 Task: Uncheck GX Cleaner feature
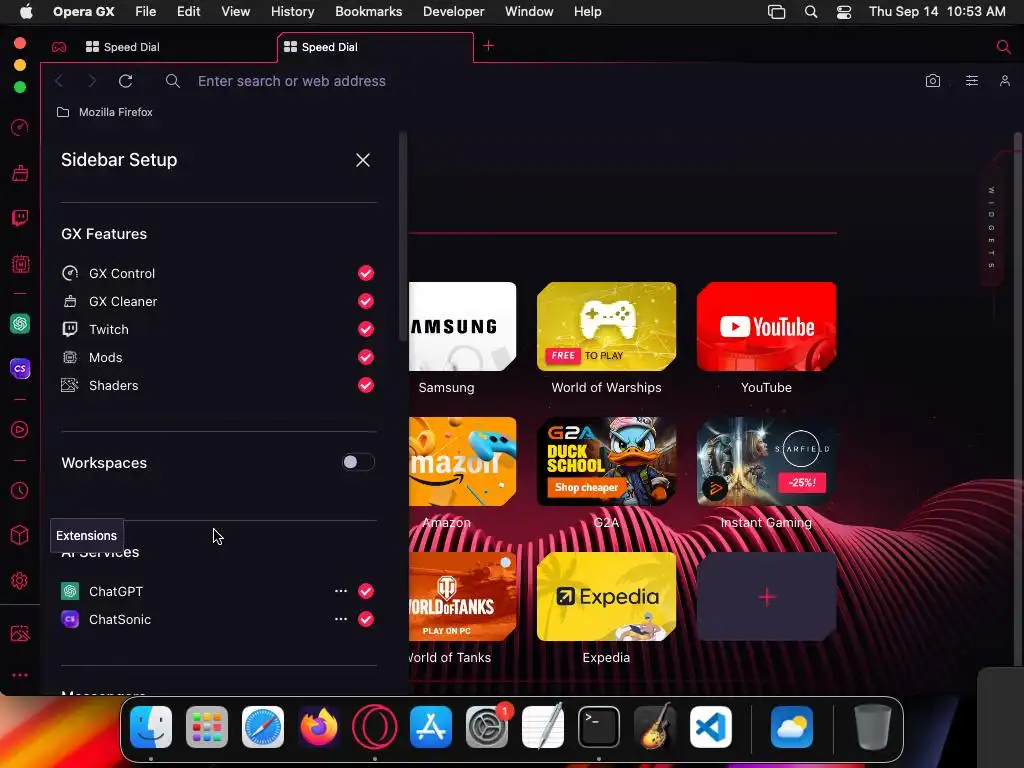366,301
